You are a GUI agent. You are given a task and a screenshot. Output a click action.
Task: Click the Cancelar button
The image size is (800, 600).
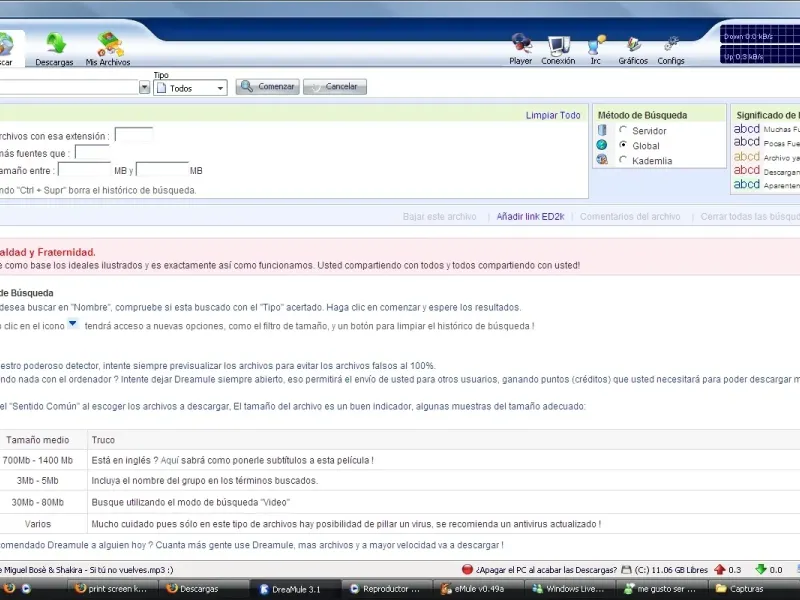tap(335, 86)
